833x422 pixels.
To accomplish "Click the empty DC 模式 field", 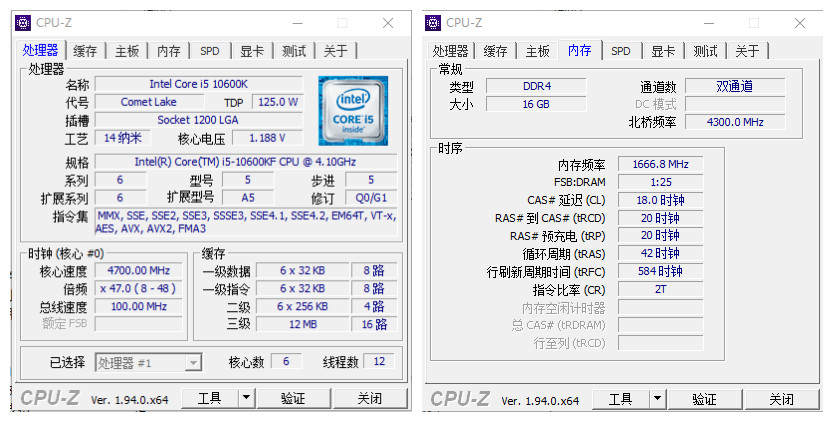I will tap(735, 104).
